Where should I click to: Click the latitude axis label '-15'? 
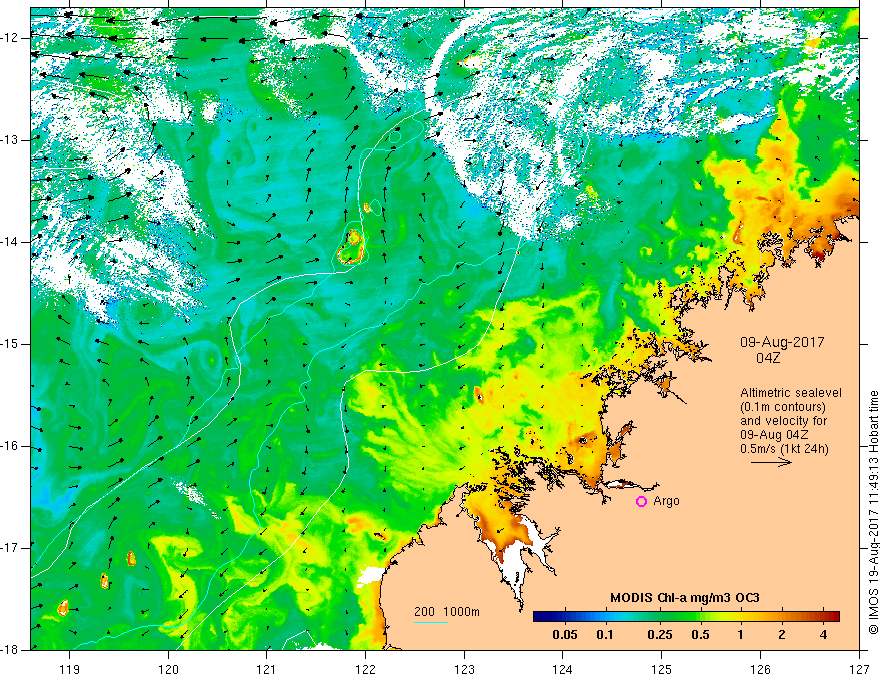(10, 344)
